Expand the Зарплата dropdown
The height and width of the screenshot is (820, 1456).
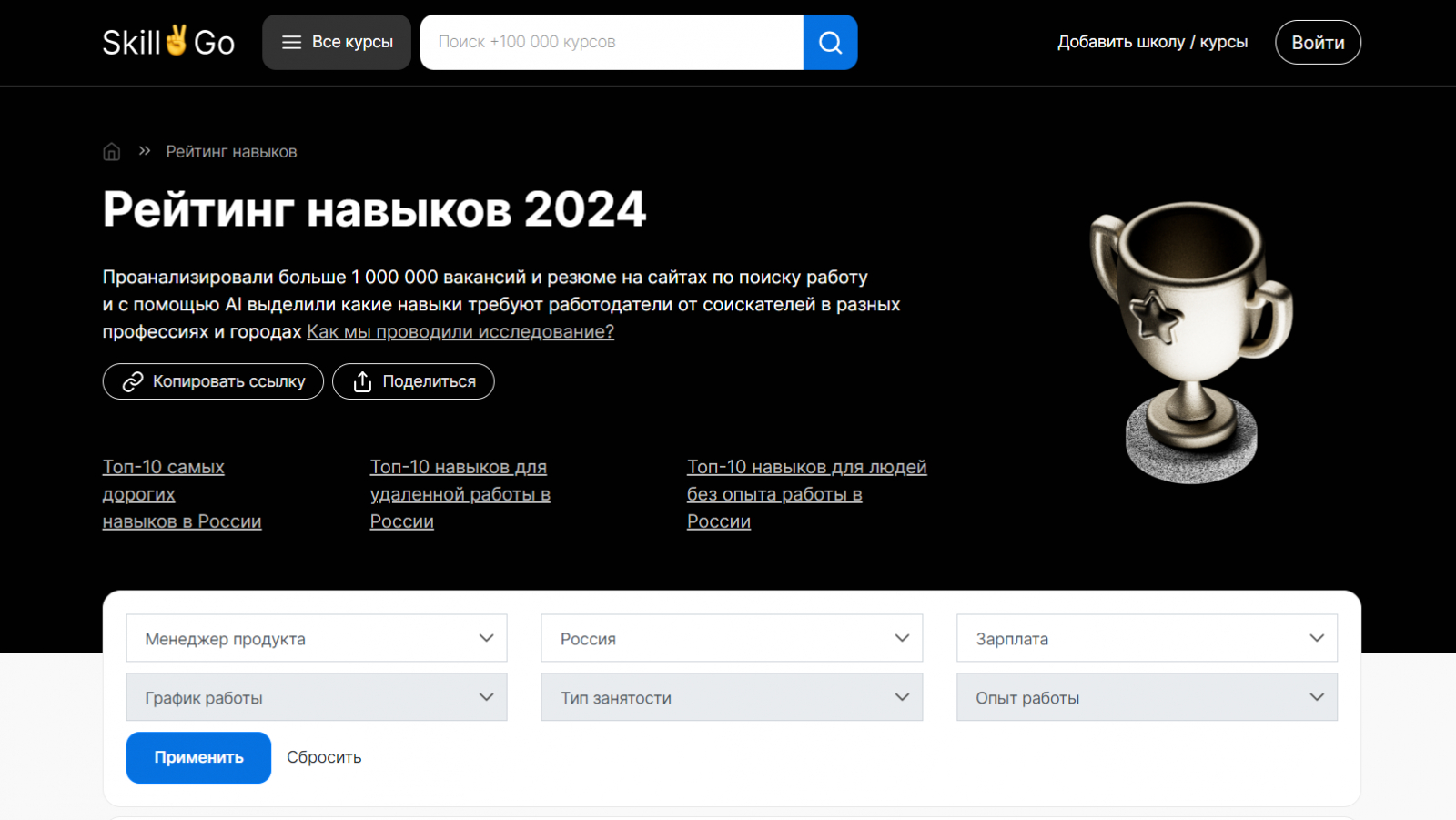pyautogui.click(x=1147, y=639)
